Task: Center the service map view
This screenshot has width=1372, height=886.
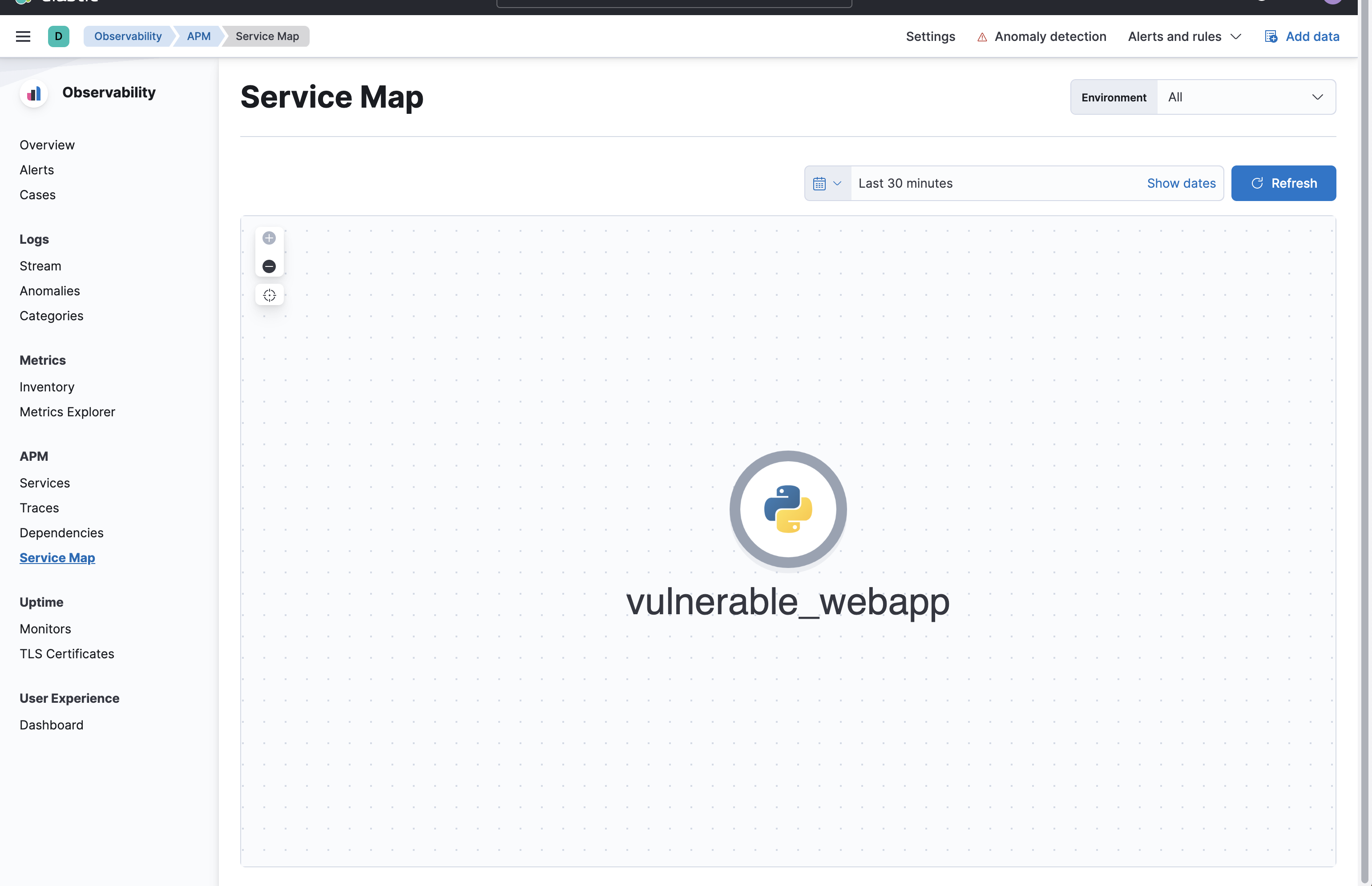Action: coord(269,294)
